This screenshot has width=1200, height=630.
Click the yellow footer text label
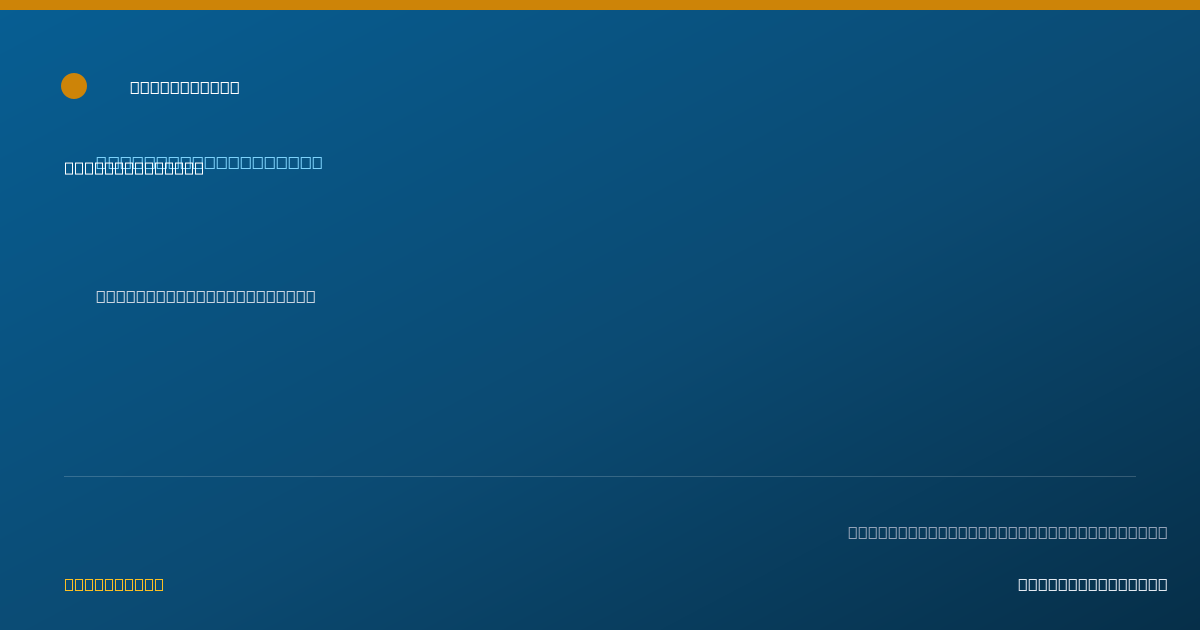[x=114, y=584]
